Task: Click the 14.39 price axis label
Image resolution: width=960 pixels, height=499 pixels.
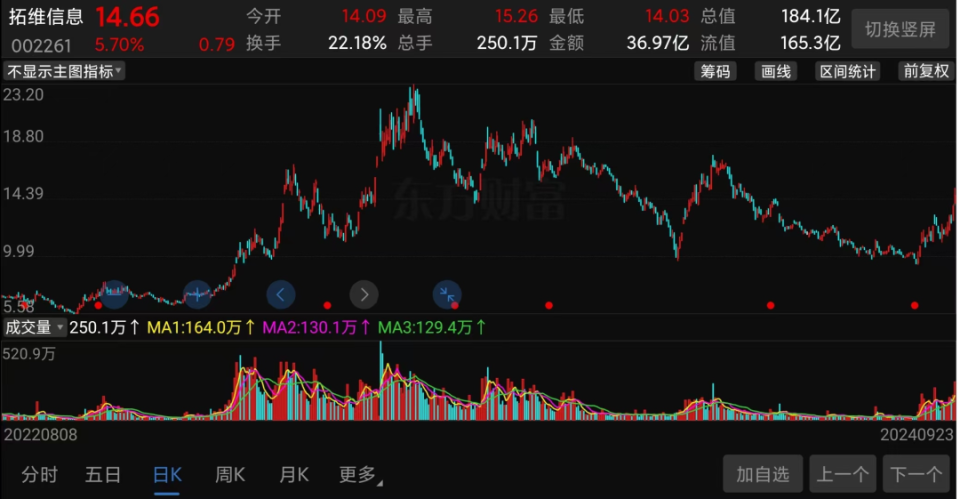Action: tap(23, 194)
